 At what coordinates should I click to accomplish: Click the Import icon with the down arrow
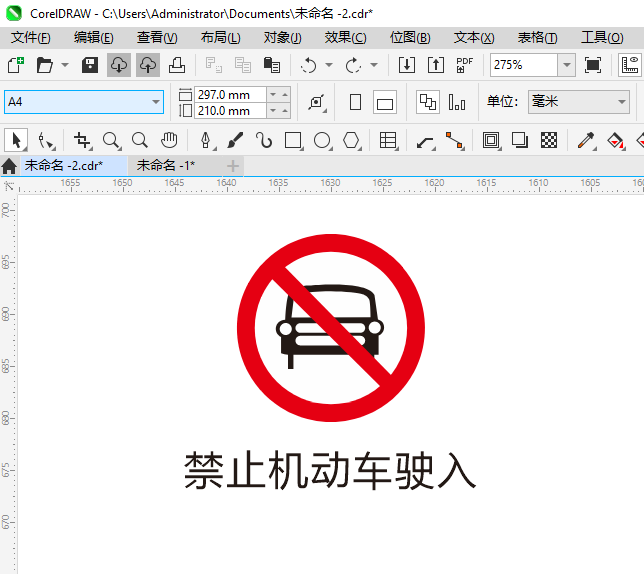click(x=407, y=65)
